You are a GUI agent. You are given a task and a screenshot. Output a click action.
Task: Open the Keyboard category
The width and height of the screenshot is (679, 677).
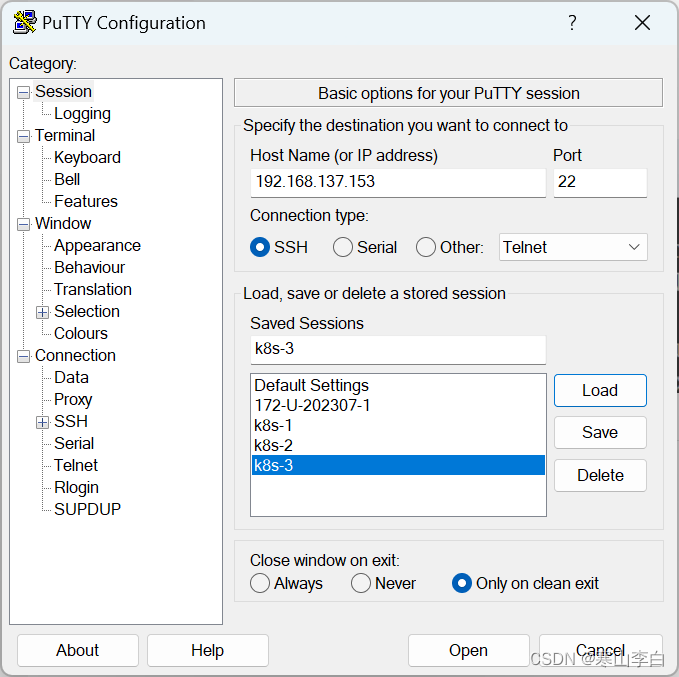pyautogui.click(x=87, y=158)
